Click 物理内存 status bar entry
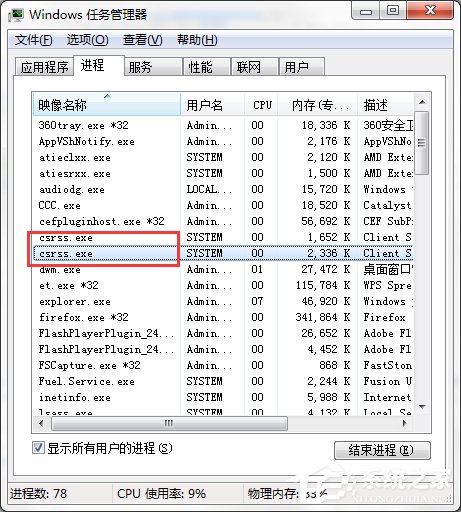461x512 pixels. (287, 494)
